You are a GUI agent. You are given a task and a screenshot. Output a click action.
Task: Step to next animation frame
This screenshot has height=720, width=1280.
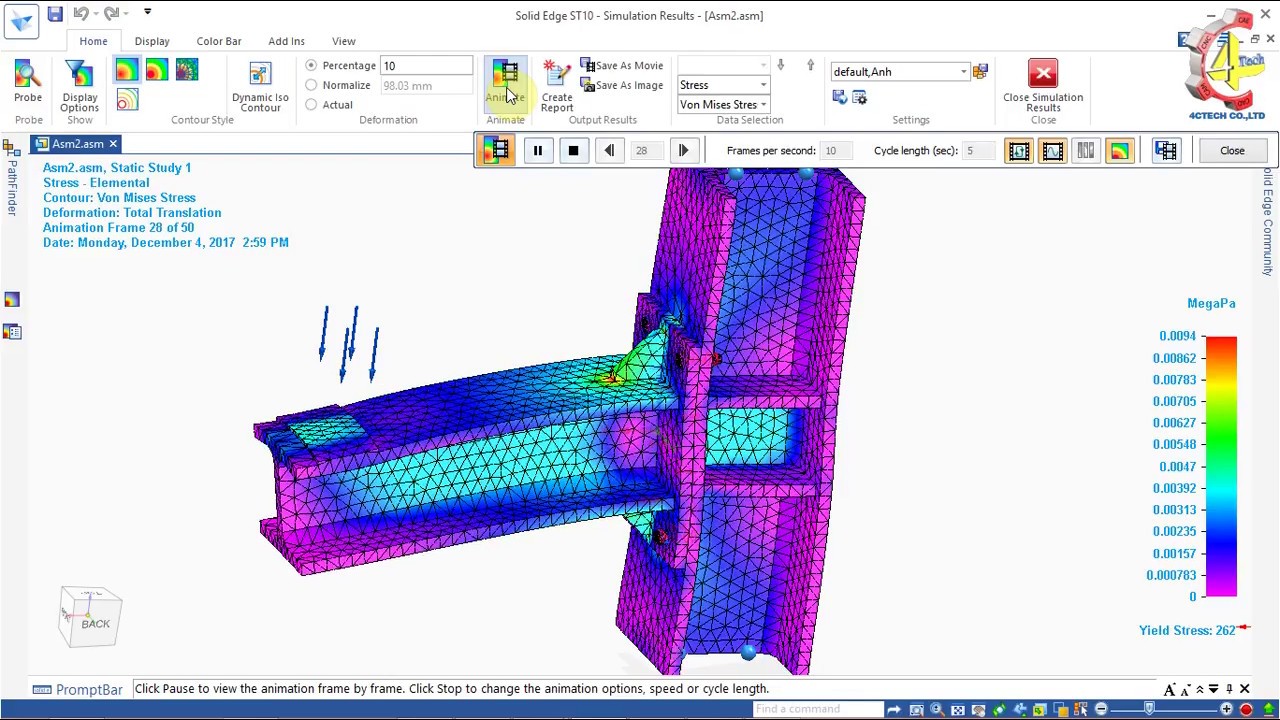(x=683, y=150)
